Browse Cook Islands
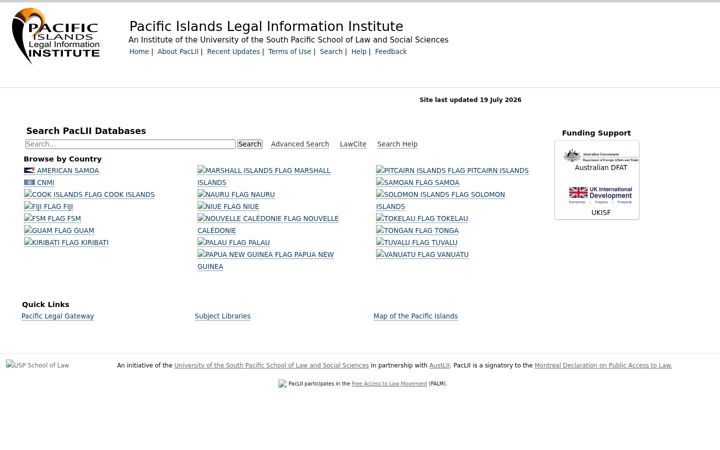The width and height of the screenshot is (720, 450). tap(89, 194)
